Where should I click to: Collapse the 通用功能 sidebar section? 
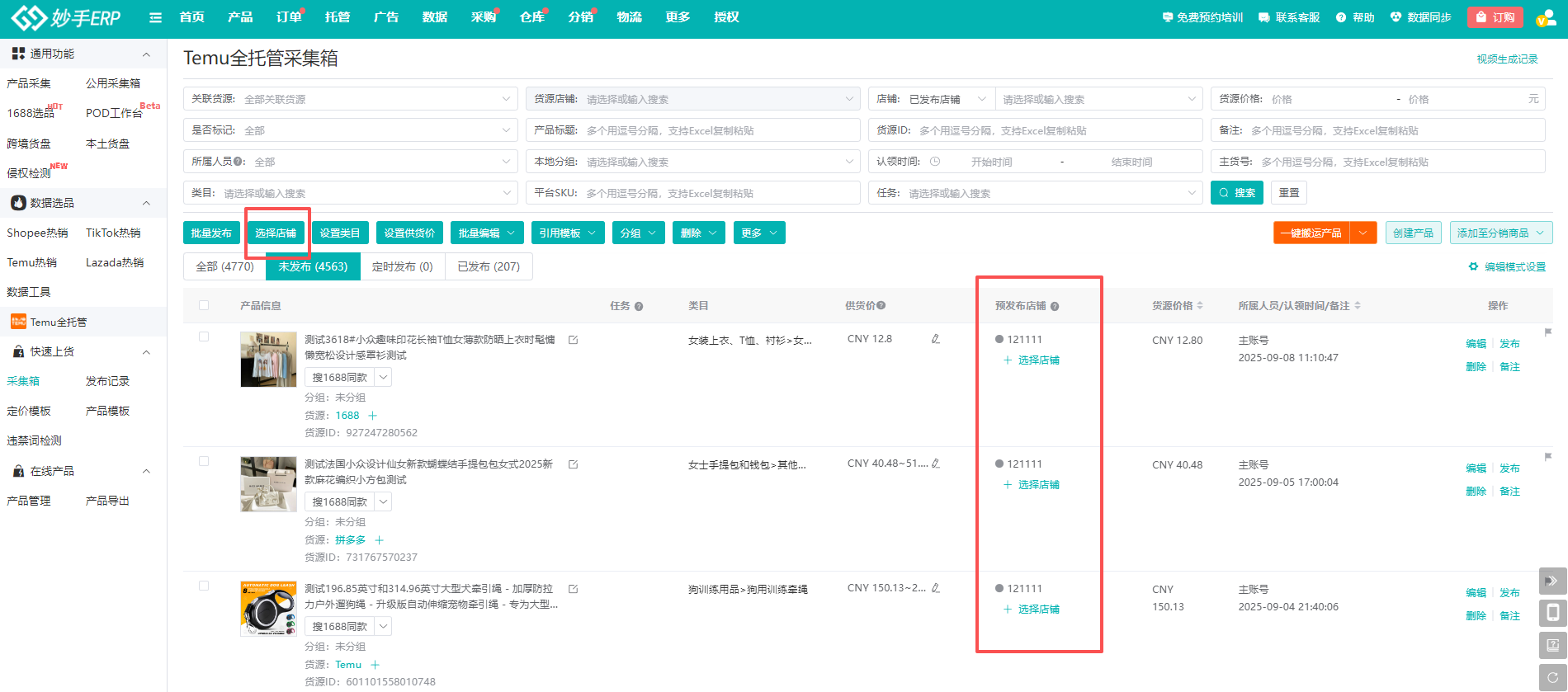[146, 54]
